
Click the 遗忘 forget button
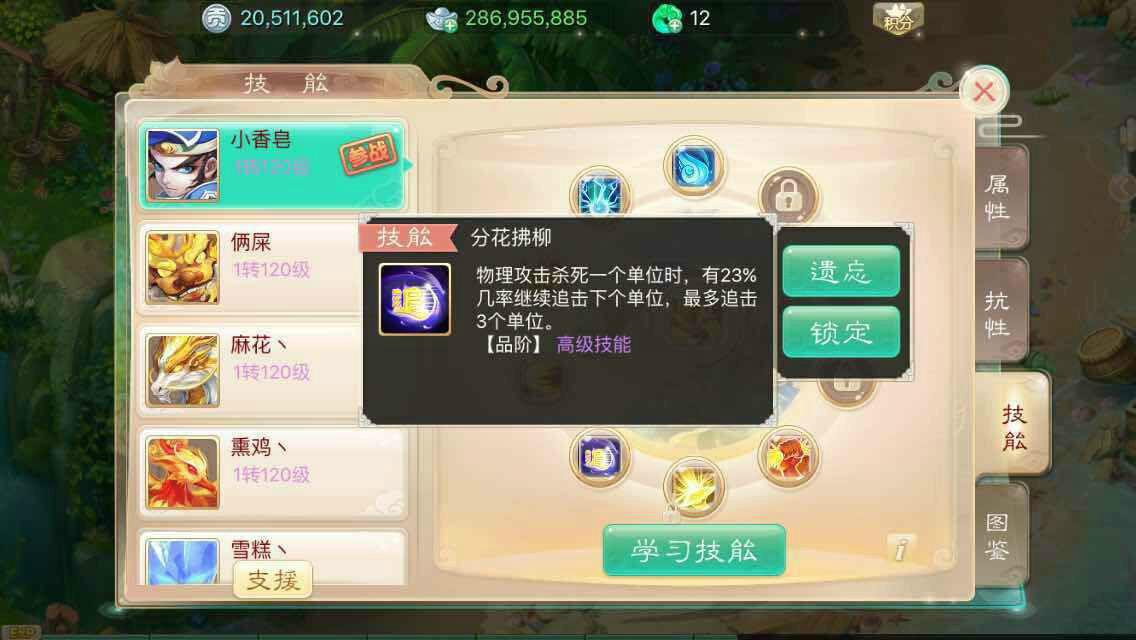point(841,271)
